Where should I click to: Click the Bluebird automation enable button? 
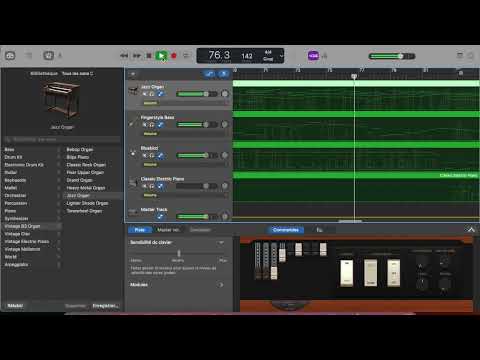pos(160,155)
